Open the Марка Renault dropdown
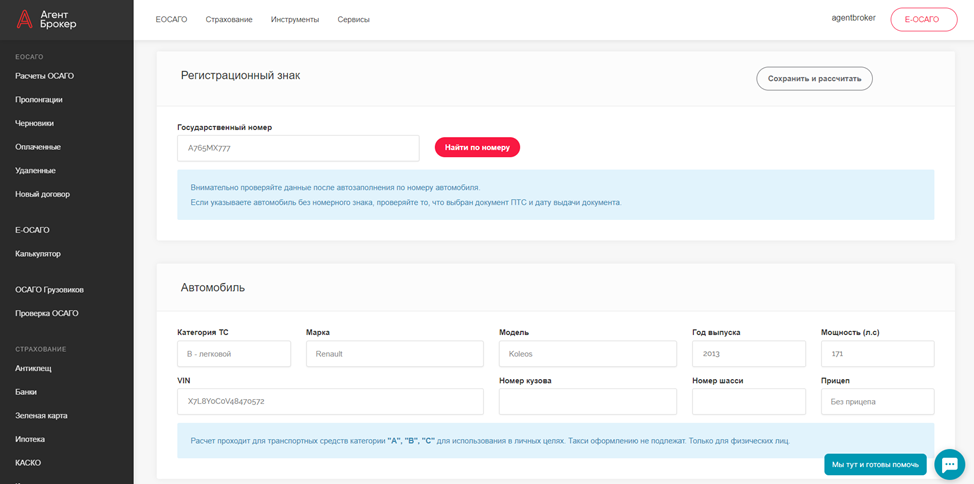Screen dimensions: 974x484 pyautogui.click(x=394, y=354)
